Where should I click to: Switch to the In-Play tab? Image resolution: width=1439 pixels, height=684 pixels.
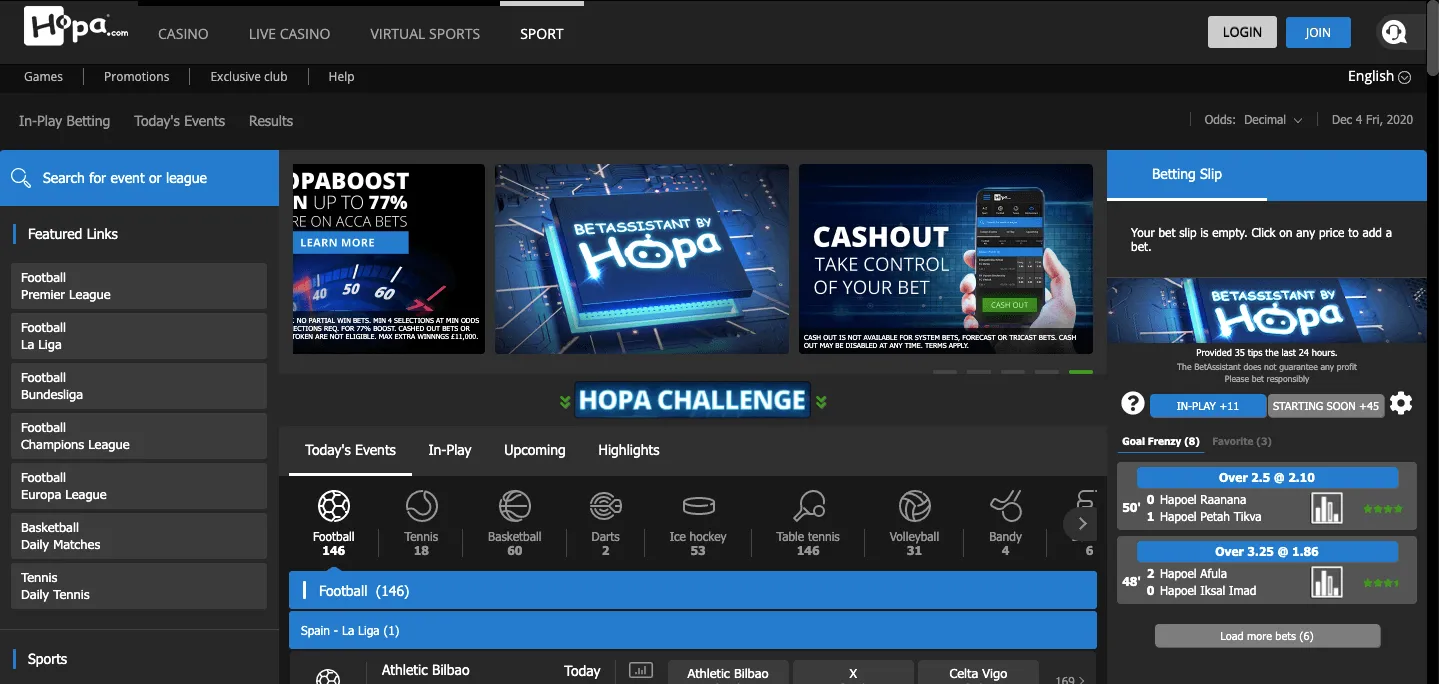(x=449, y=450)
